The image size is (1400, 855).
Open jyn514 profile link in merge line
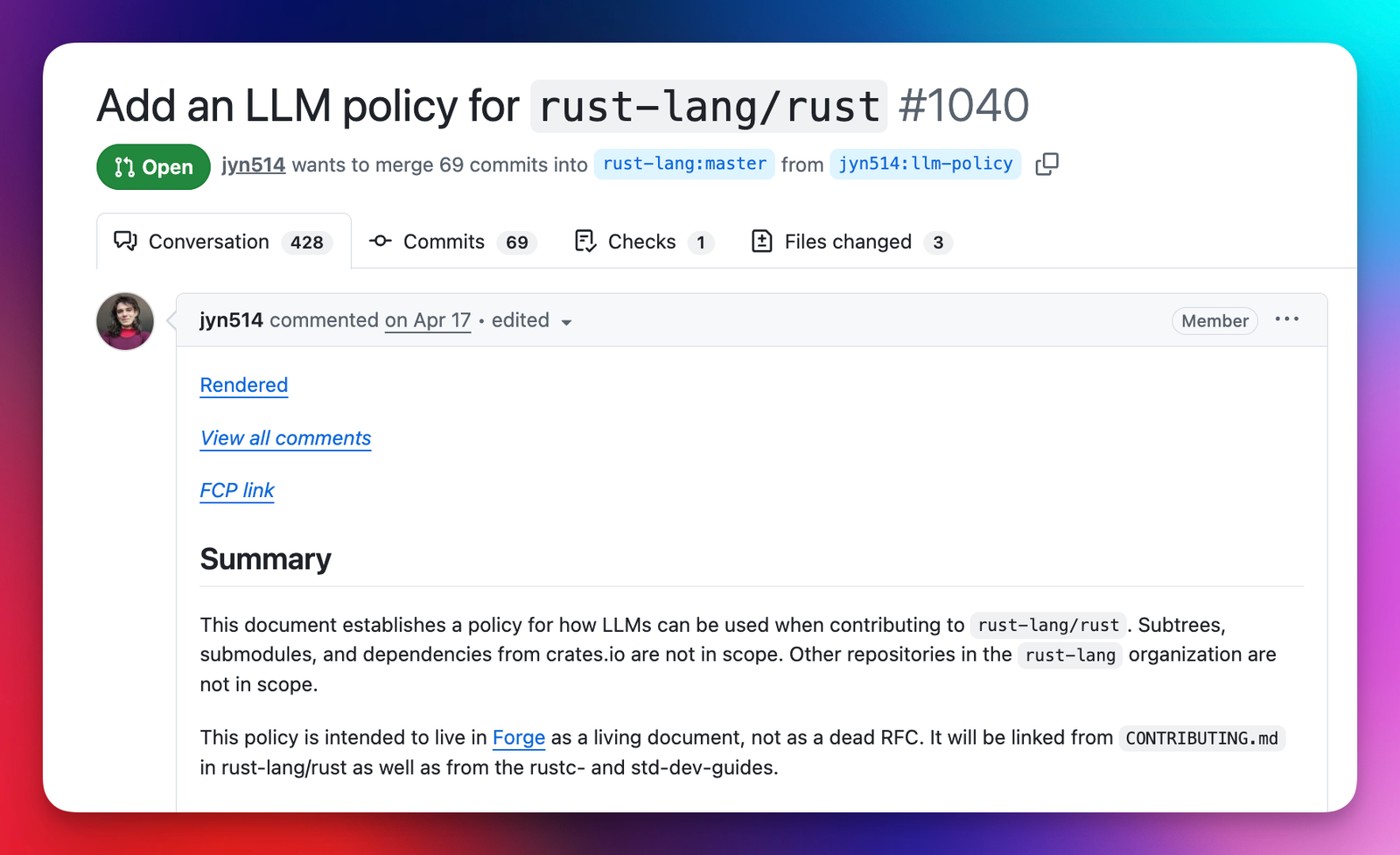click(x=253, y=165)
